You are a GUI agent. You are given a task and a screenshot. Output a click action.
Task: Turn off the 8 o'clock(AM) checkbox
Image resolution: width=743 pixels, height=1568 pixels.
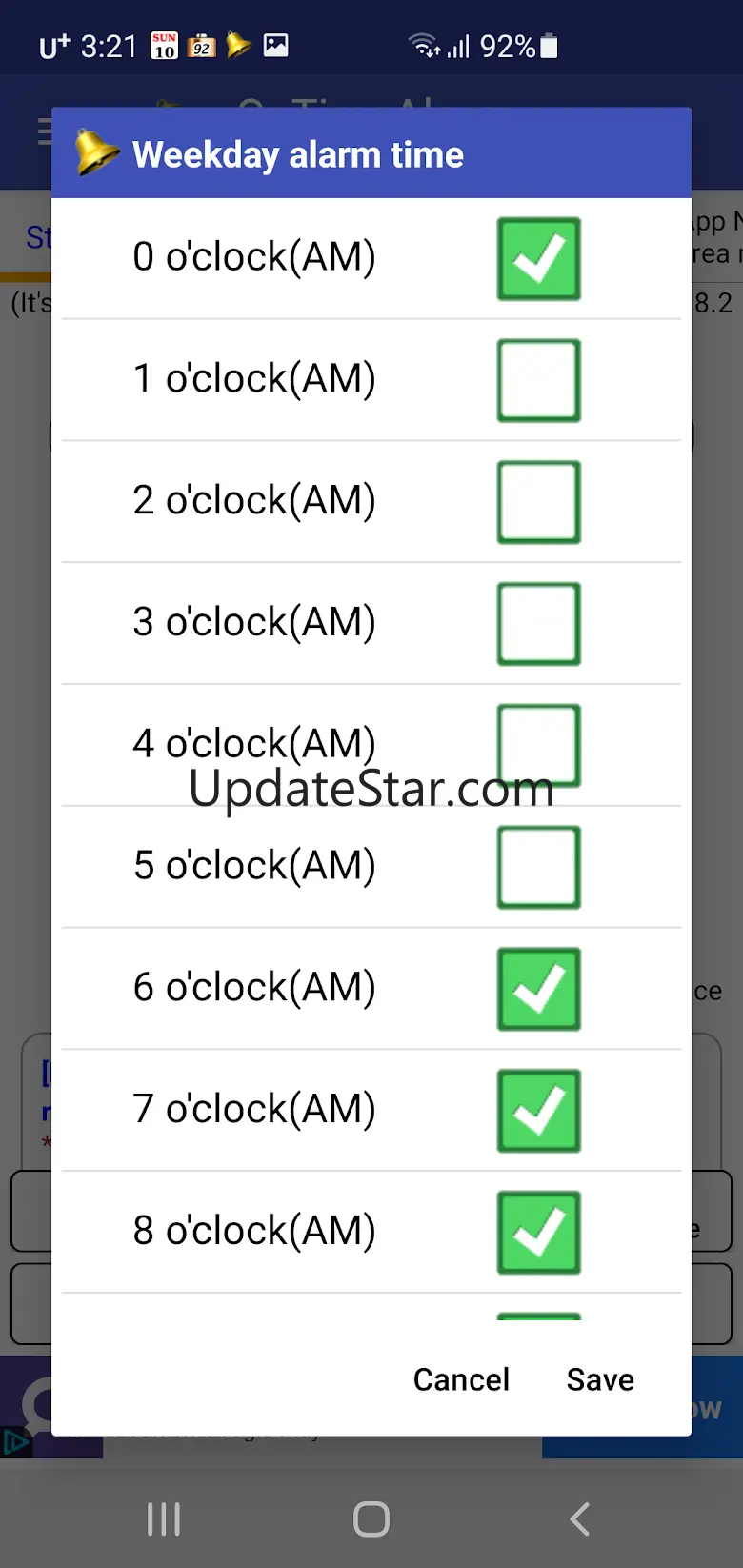click(x=538, y=1233)
